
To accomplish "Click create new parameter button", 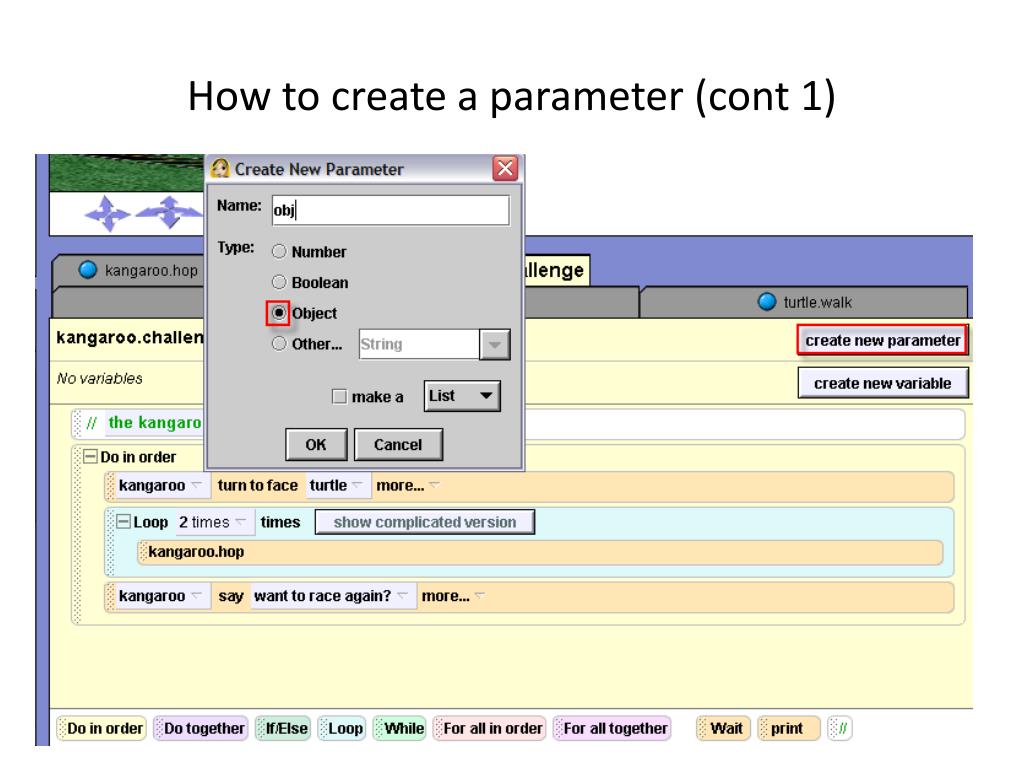I will coord(882,340).
